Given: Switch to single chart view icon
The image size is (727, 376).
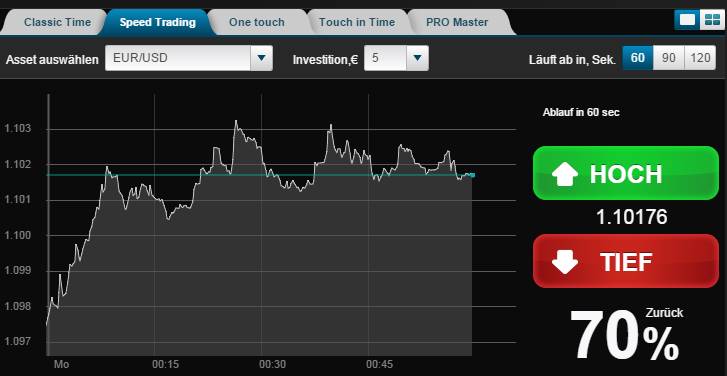Looking at the screenshot, I should point(687,19).
